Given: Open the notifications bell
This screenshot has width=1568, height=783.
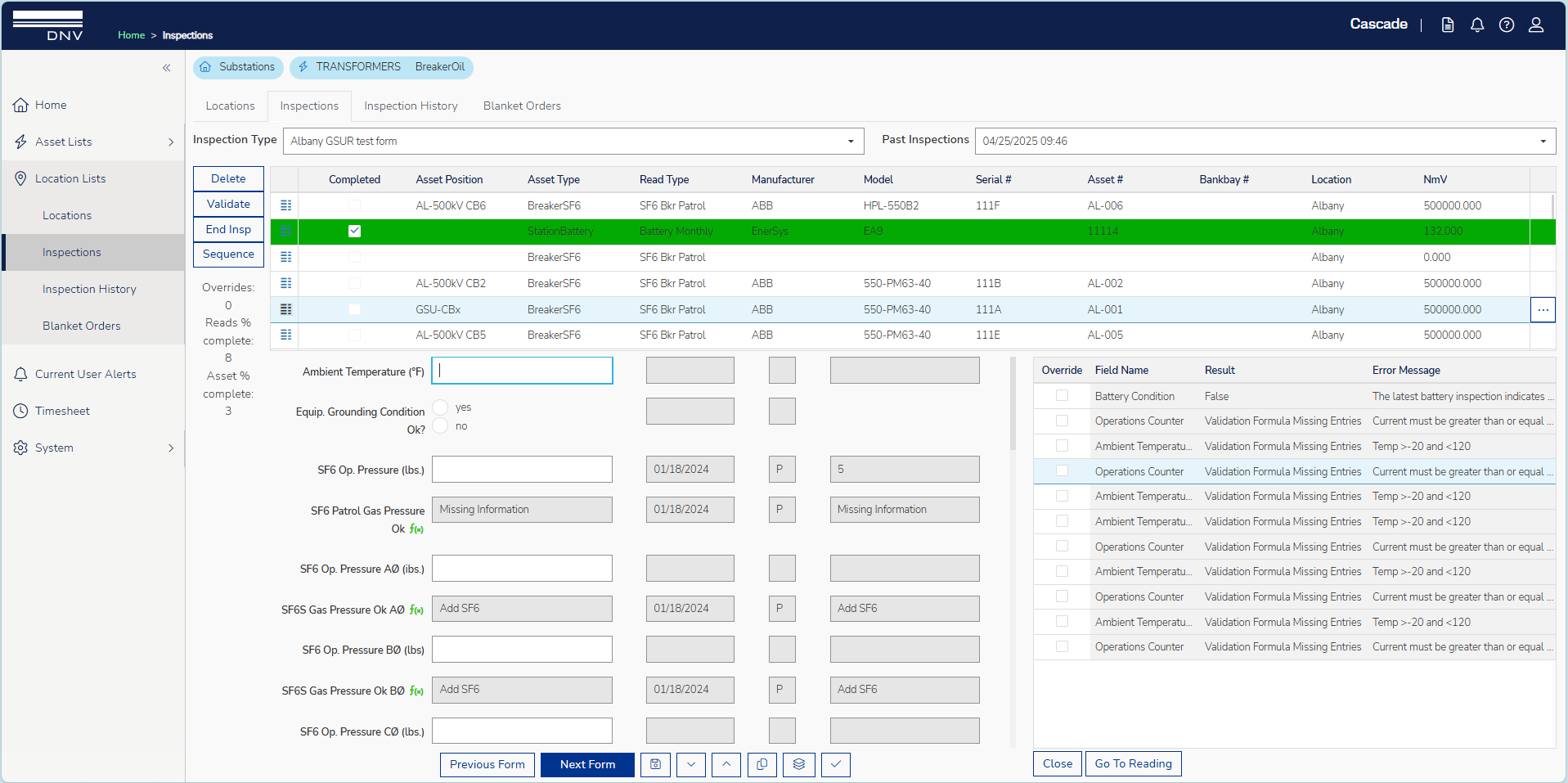Looking at the screenshot, I should click(1476, 25).
